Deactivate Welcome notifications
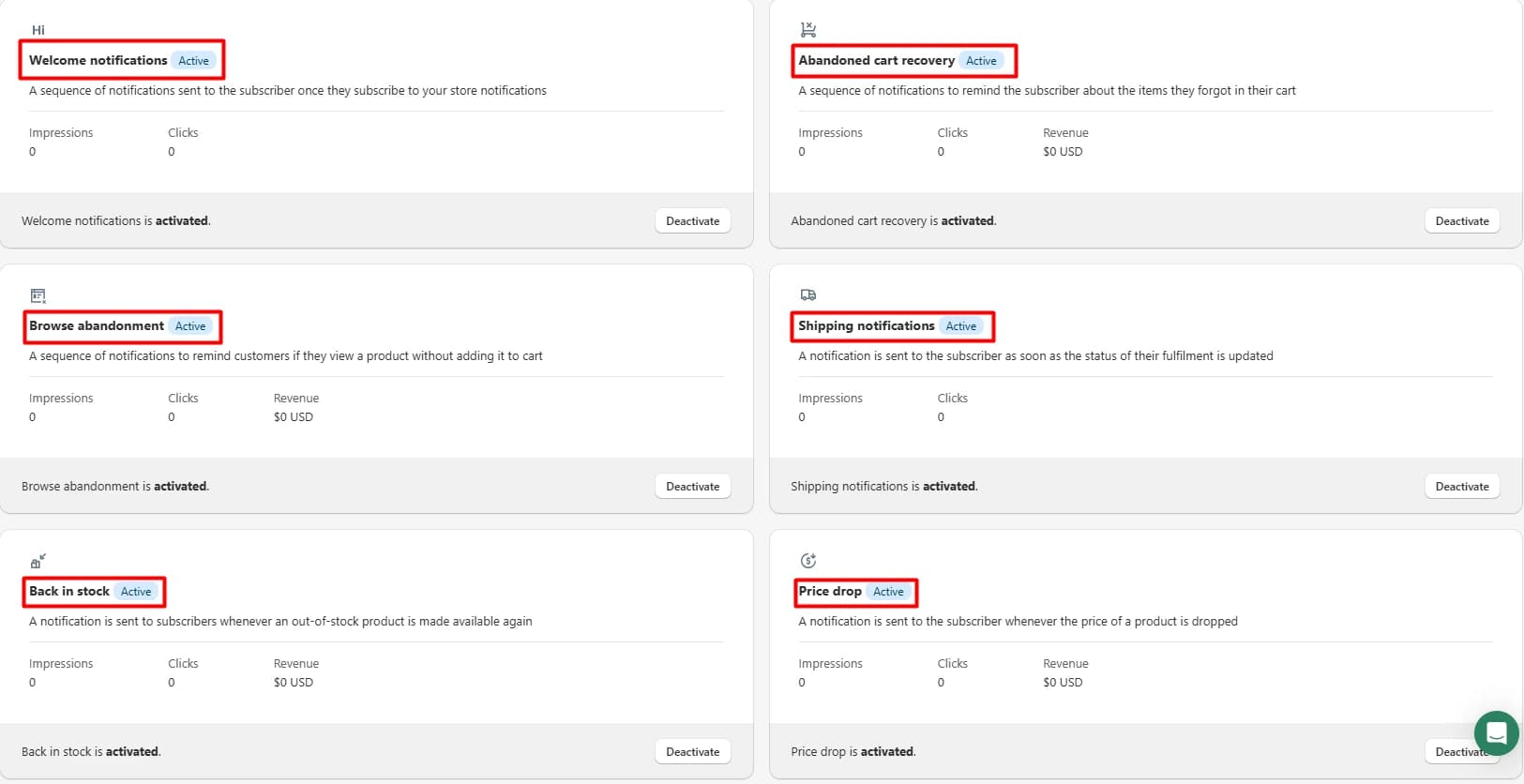 693,221
